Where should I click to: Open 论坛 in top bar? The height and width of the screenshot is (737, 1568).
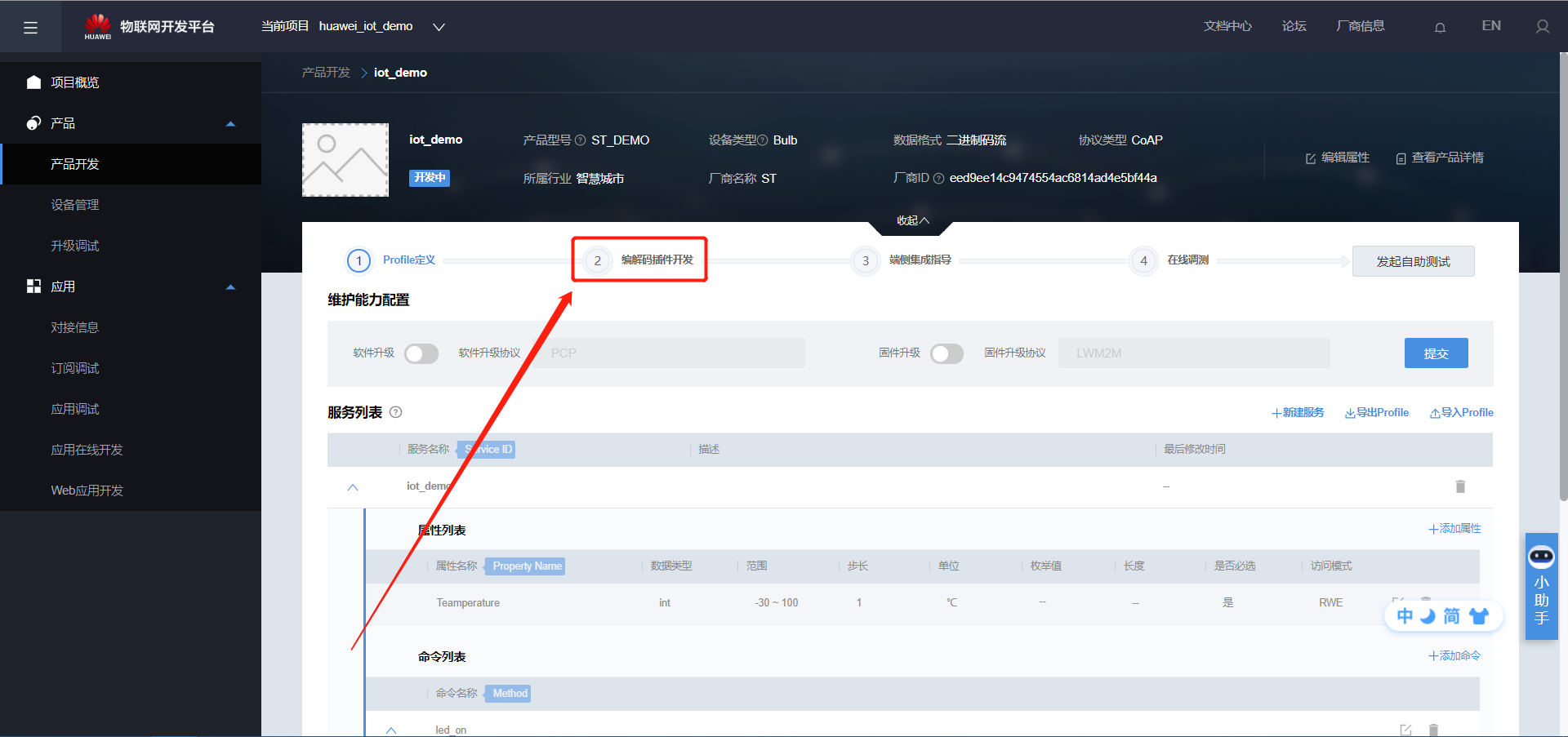coord(1294,26)
